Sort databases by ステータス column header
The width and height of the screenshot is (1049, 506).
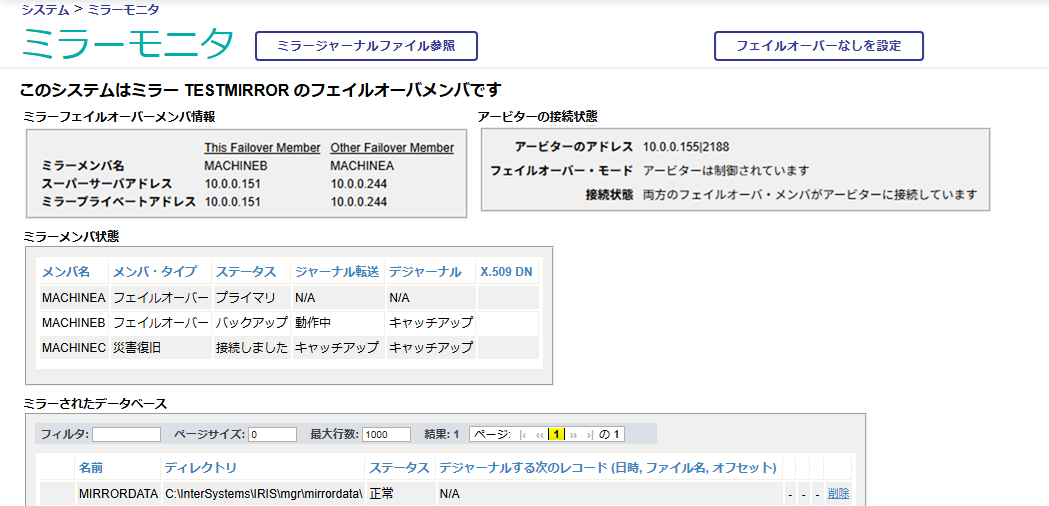tap(399, 468)
